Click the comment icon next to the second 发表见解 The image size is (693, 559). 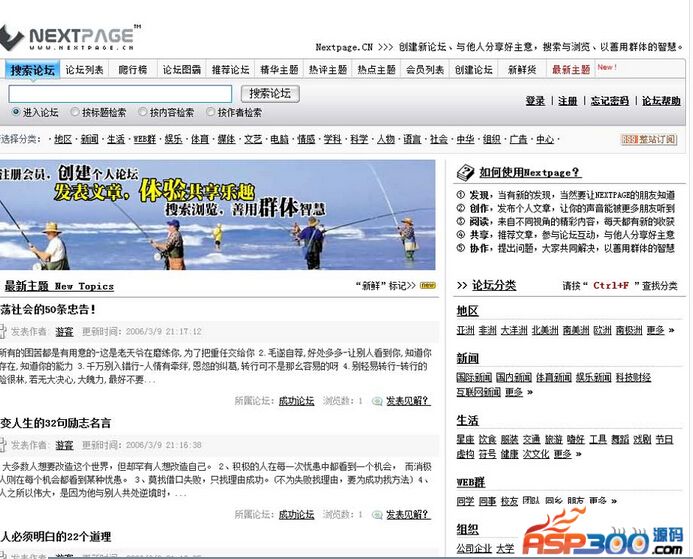377,515
